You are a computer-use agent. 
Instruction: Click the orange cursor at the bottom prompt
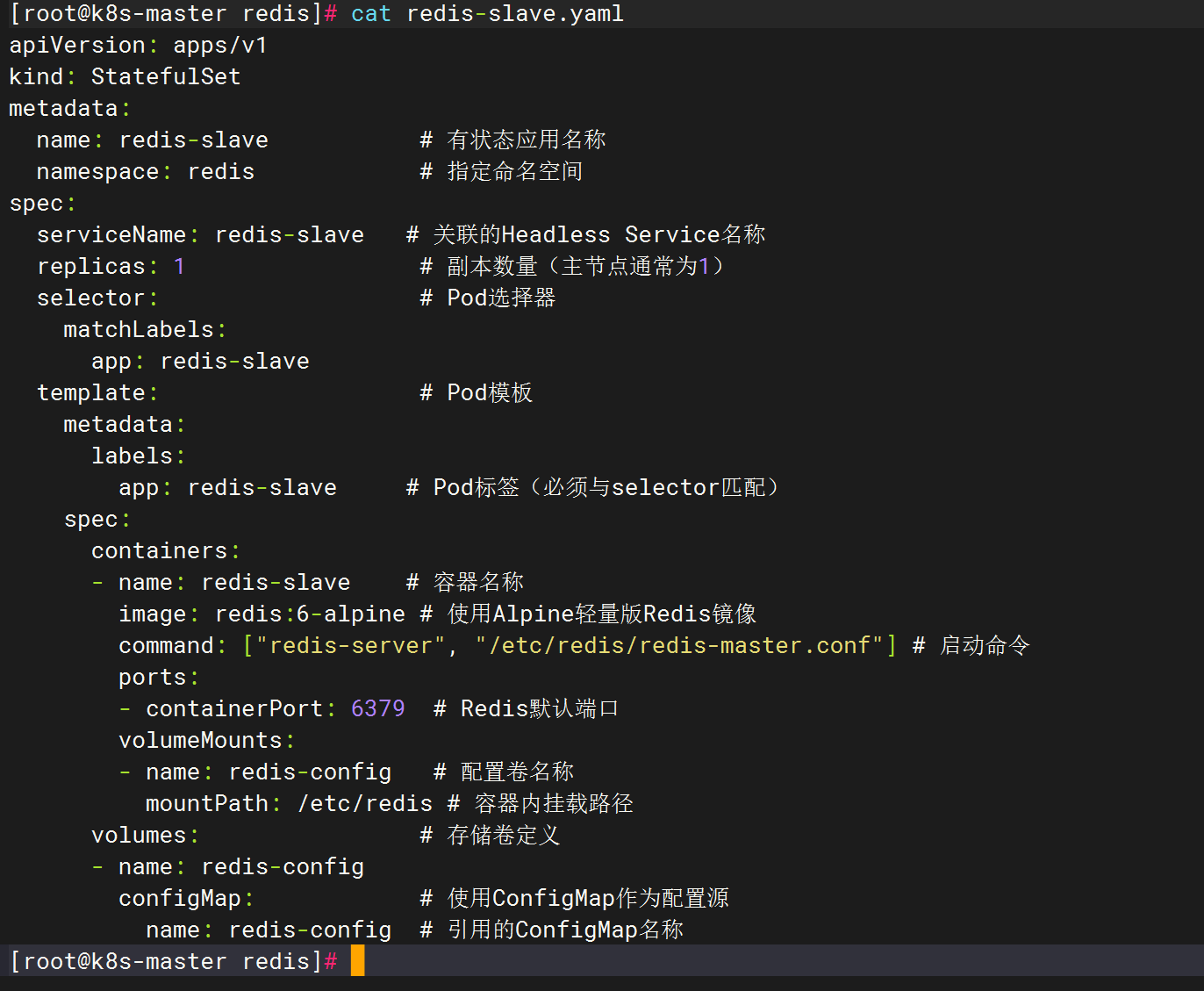pos(357,961)
